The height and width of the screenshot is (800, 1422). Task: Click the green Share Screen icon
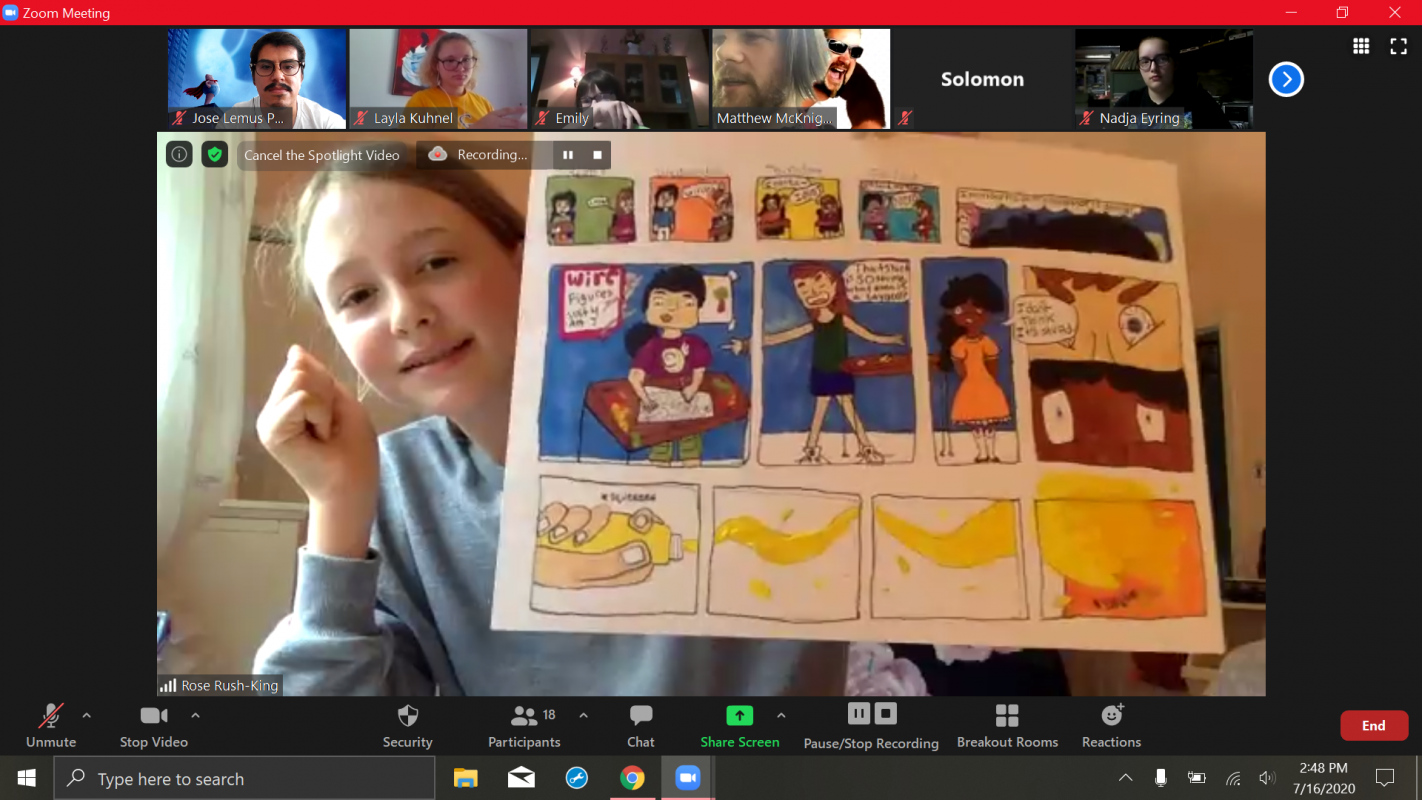click(x=739, y=715)
